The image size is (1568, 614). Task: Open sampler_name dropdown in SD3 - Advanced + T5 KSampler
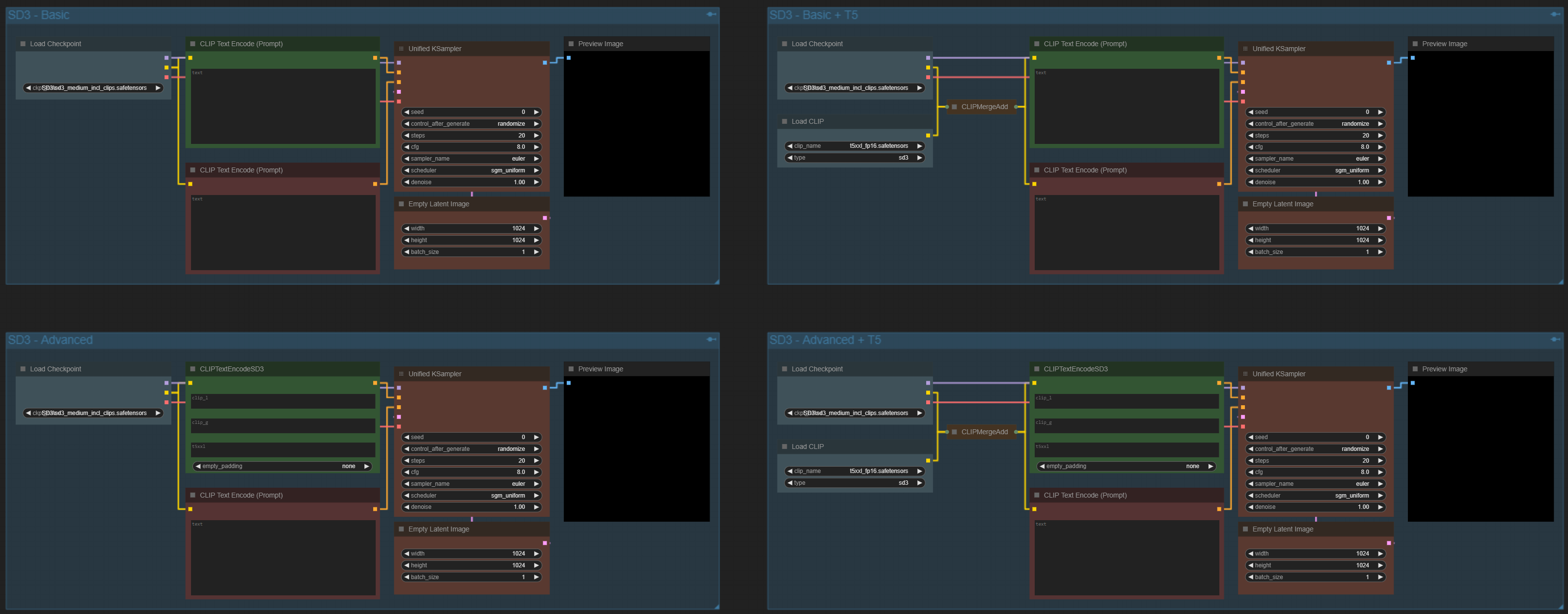(1316, 484)
